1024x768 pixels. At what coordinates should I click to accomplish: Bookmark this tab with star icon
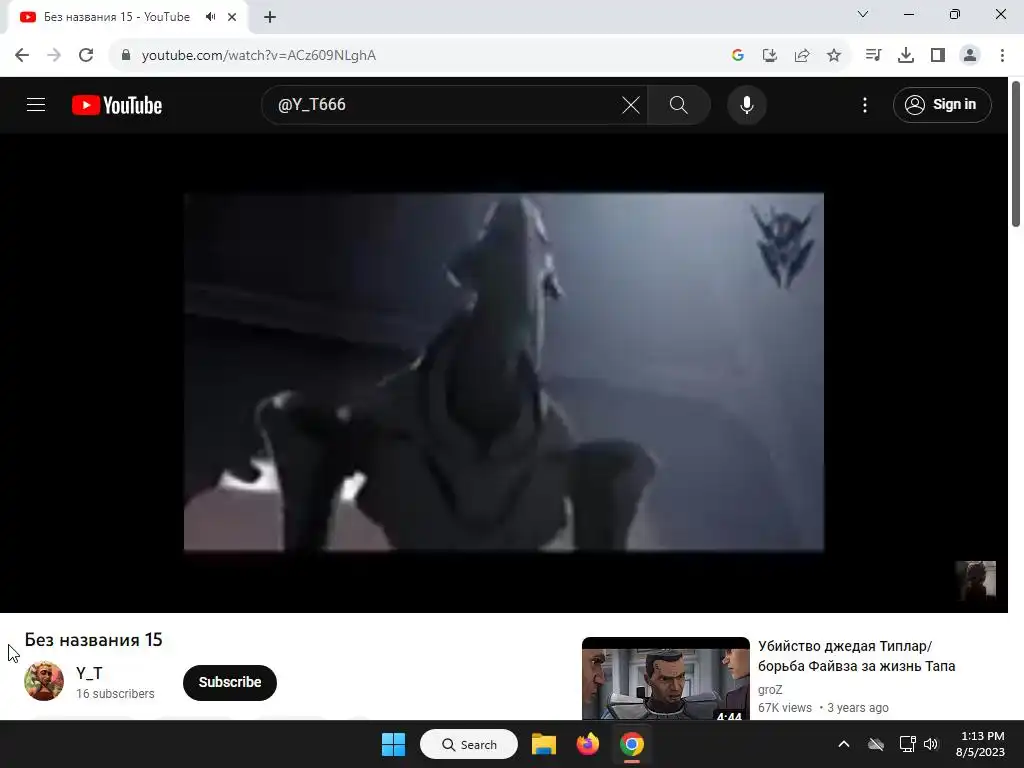(834, 55)
